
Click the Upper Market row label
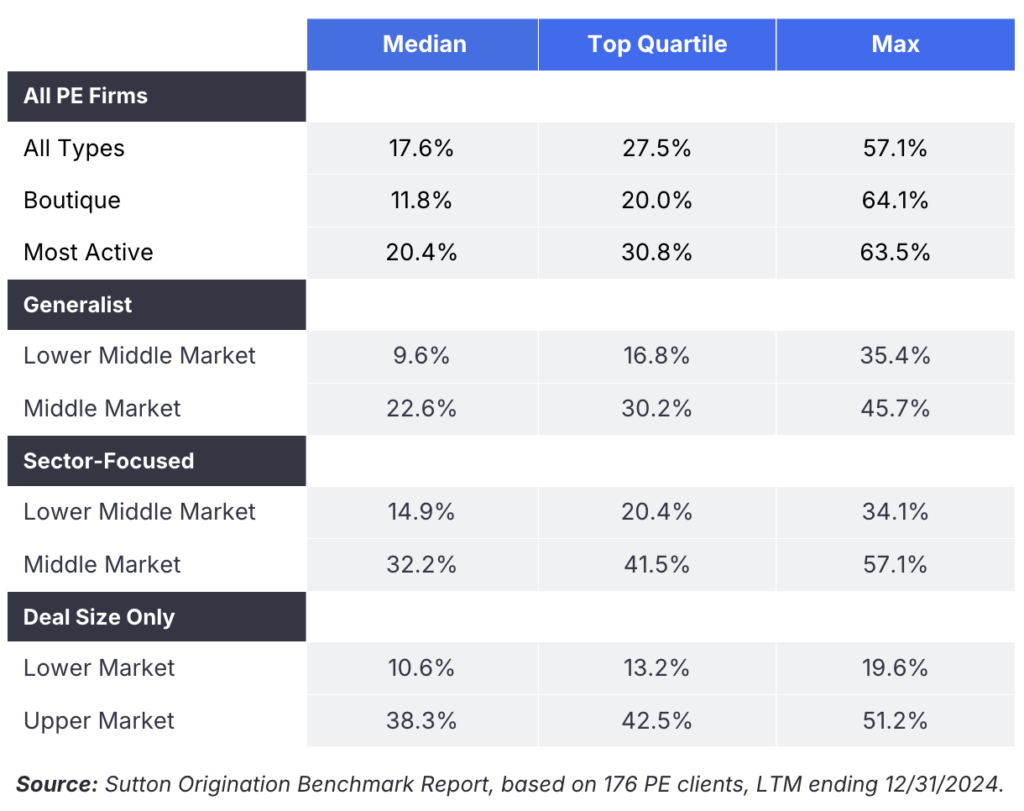tap(99, 721)
